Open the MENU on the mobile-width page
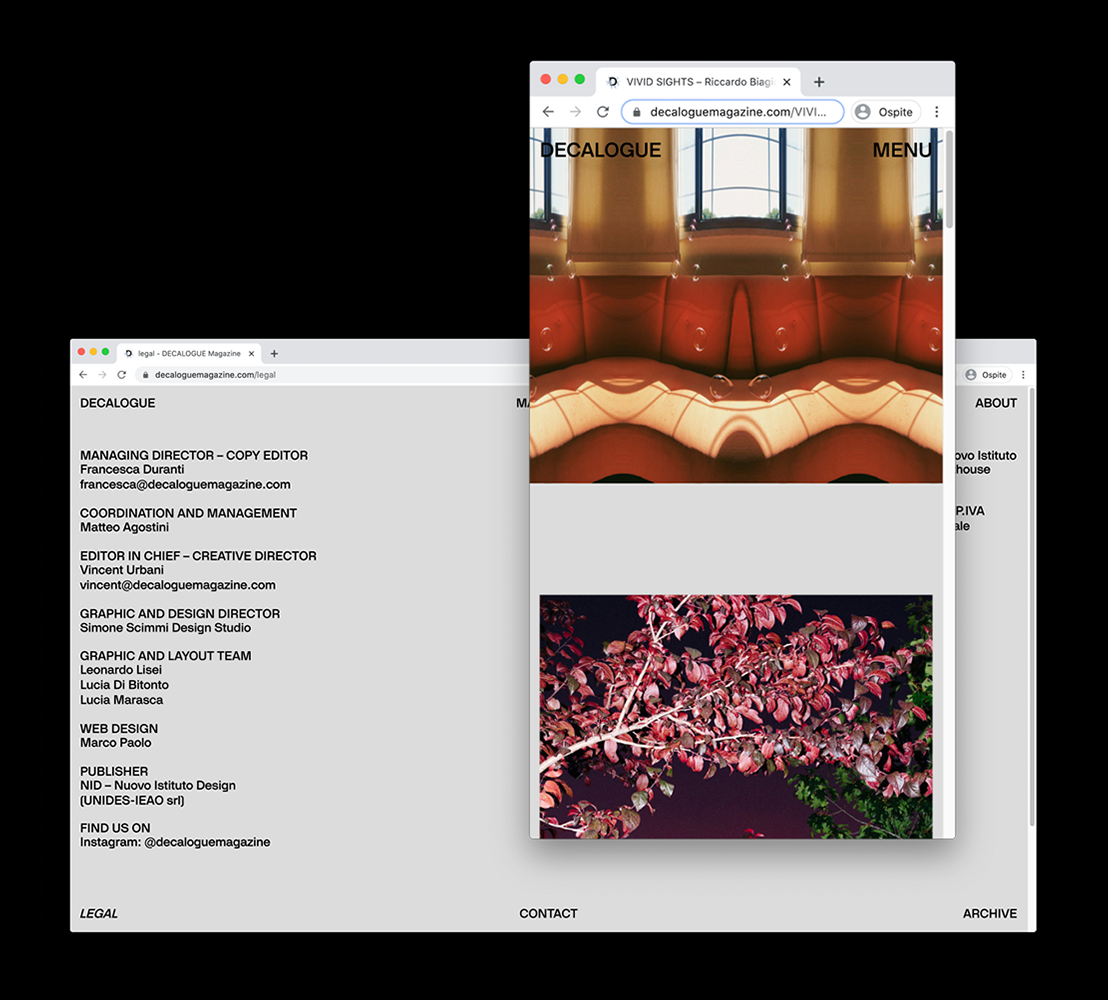1108x1000 pixels. tap(901, 150)
